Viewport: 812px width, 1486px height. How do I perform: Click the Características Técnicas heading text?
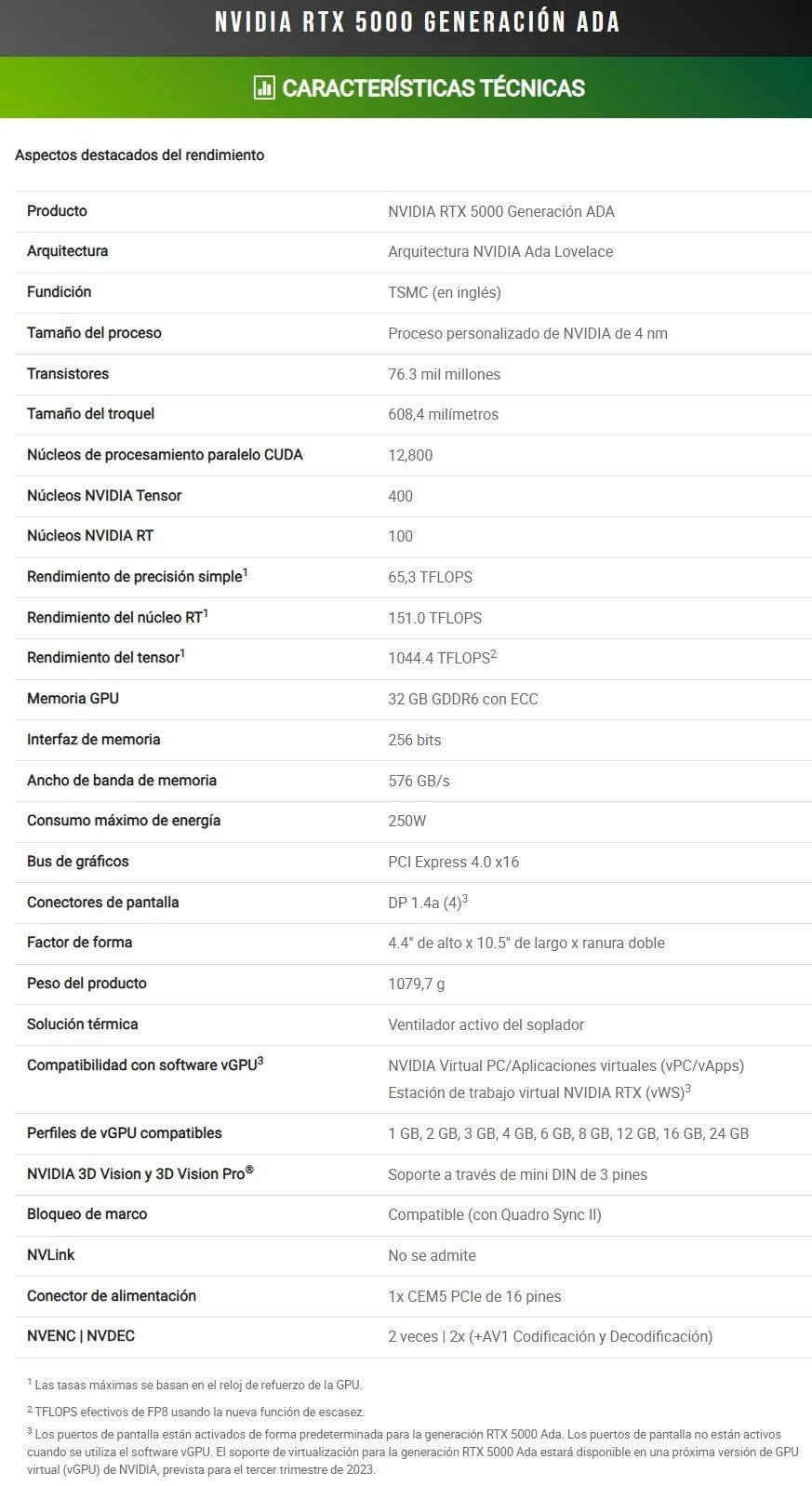pos(433,88)
